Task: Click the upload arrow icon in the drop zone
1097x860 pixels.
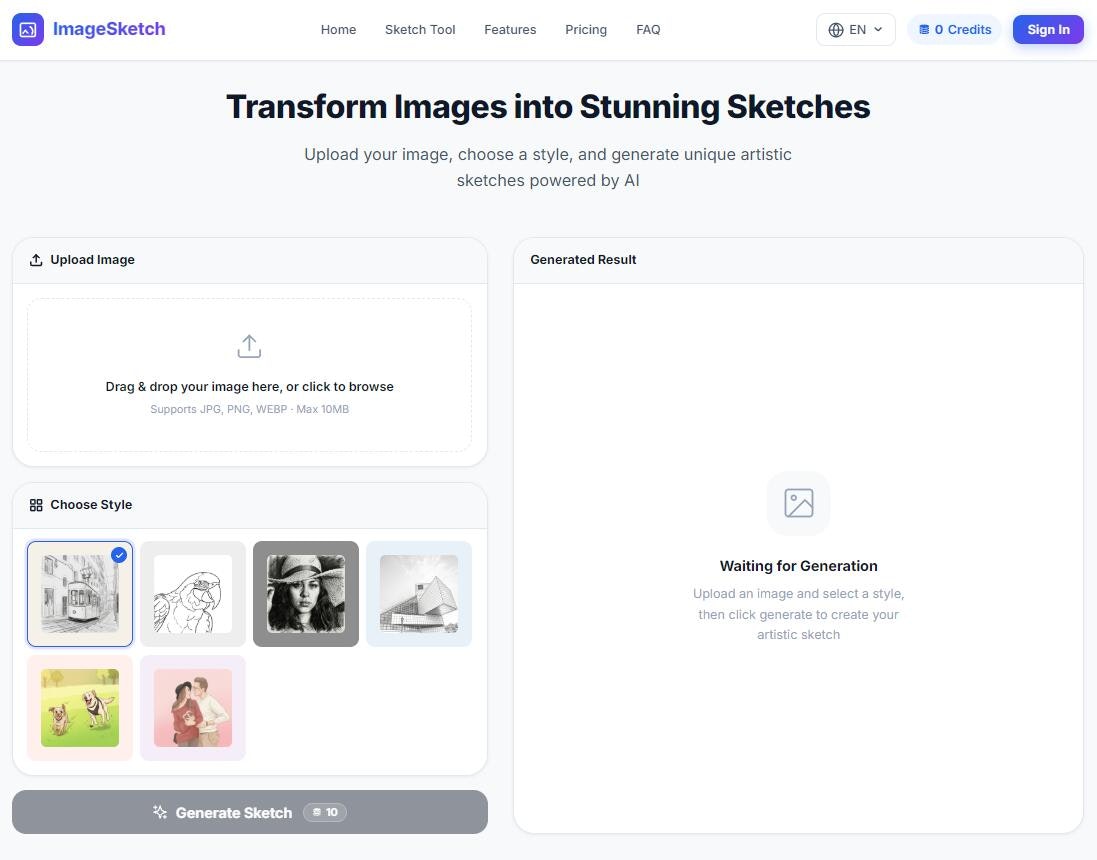Action: coord(249,345)
